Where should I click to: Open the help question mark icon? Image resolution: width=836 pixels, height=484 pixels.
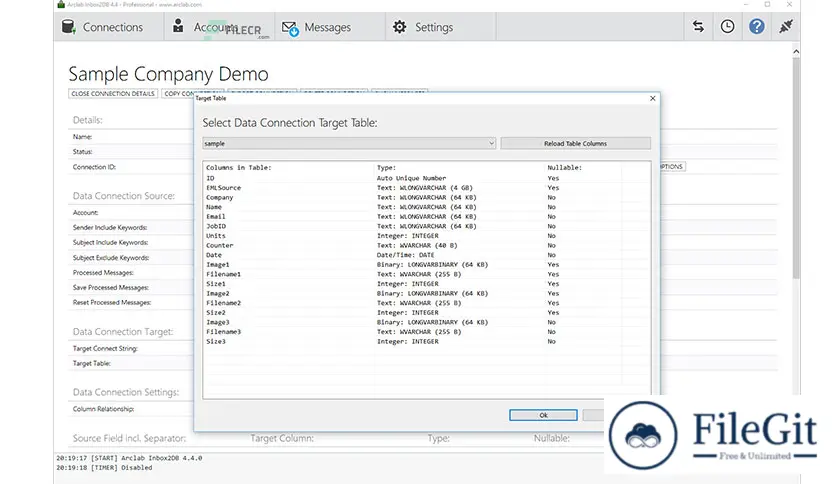tap(757, 27)
